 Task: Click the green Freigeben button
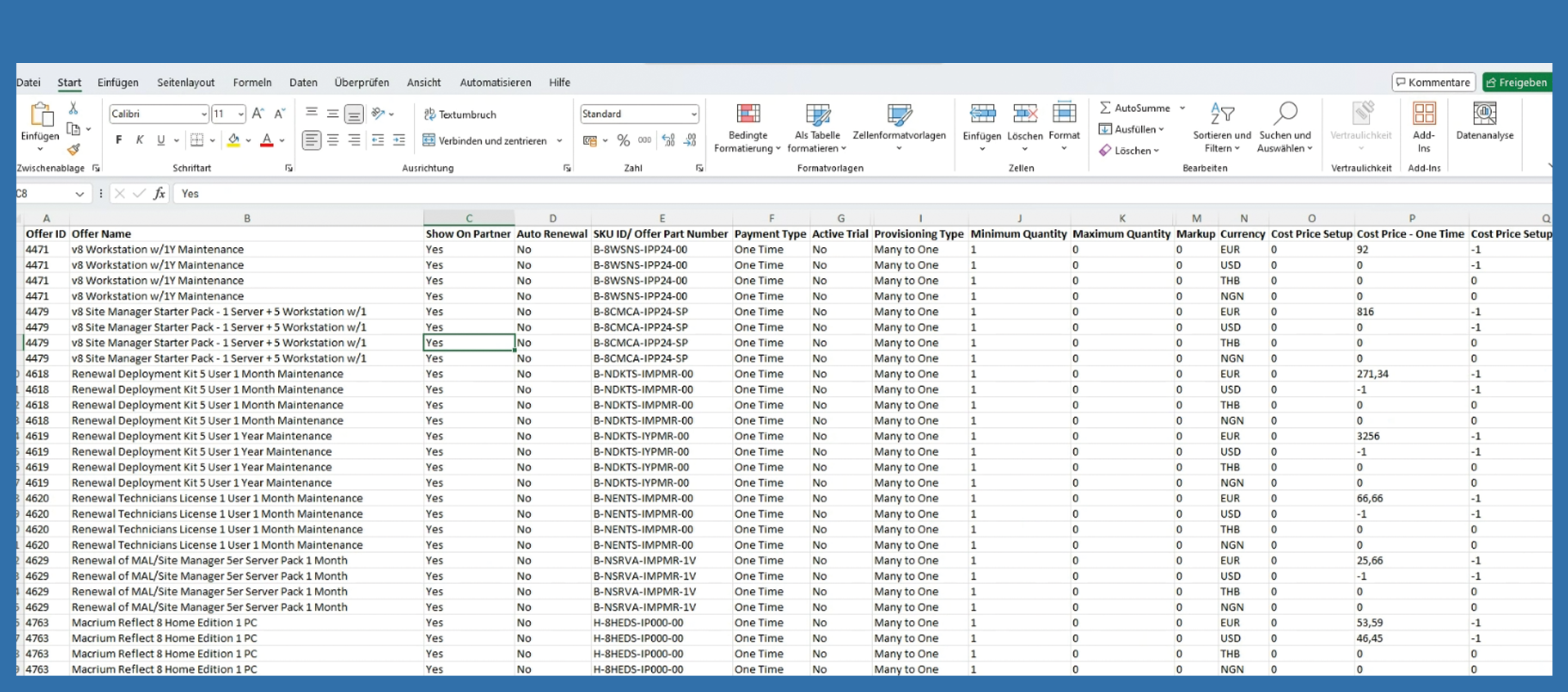(1516, 83)
